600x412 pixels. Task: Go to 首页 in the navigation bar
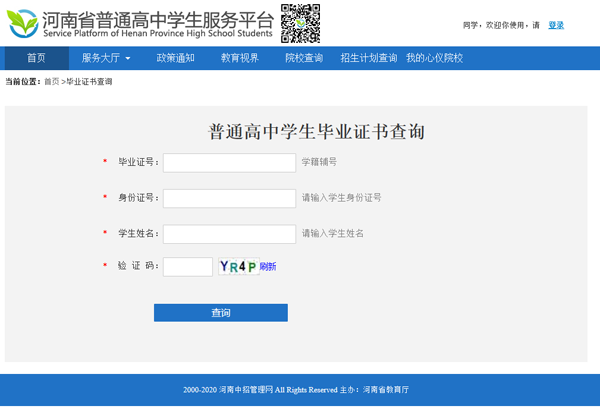[36, 58]
